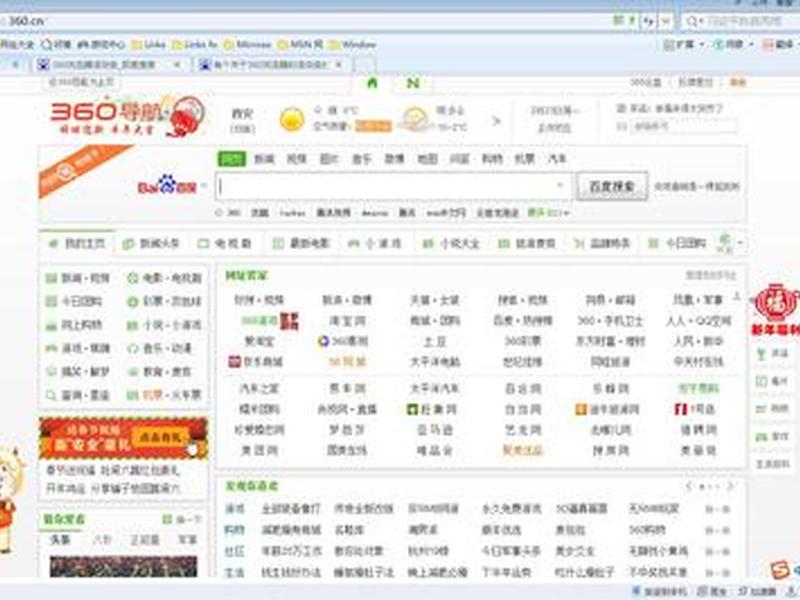Close the first browser tab
The image size is (800, 600).
pos(177,65)
